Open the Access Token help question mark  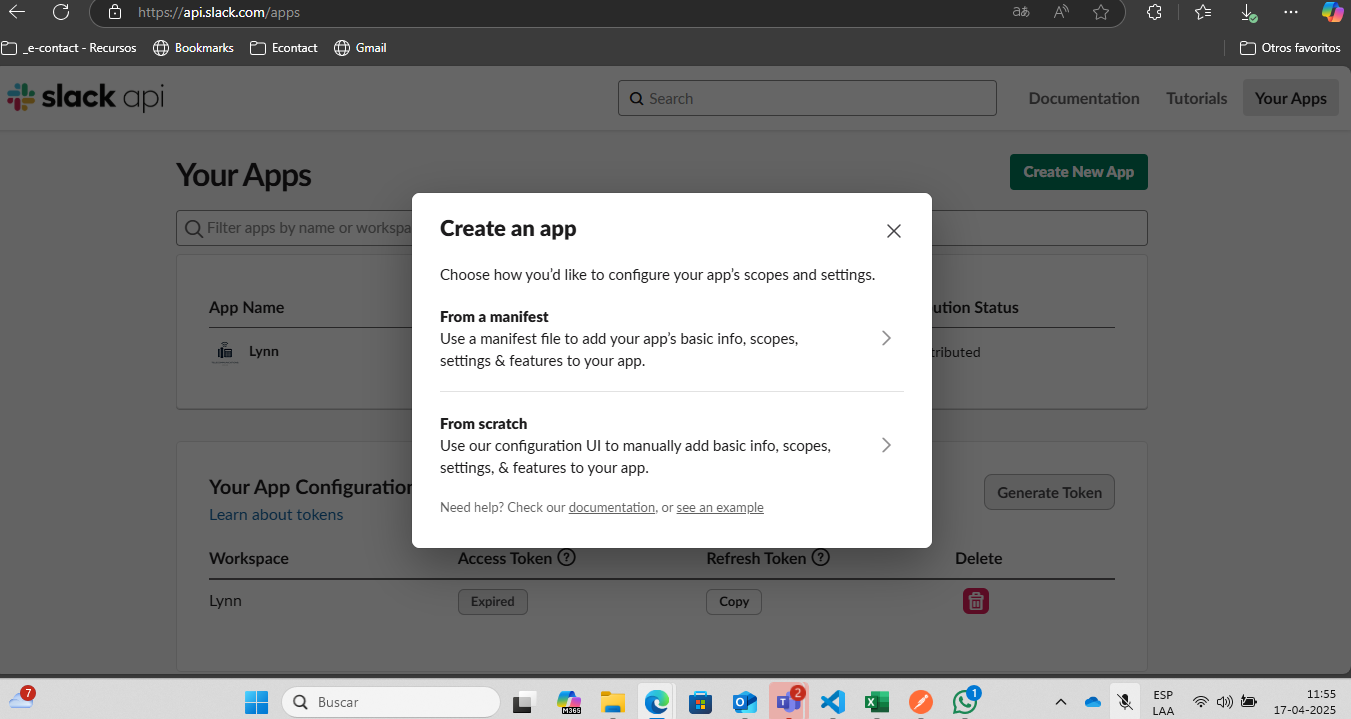[x=567, y=558]
